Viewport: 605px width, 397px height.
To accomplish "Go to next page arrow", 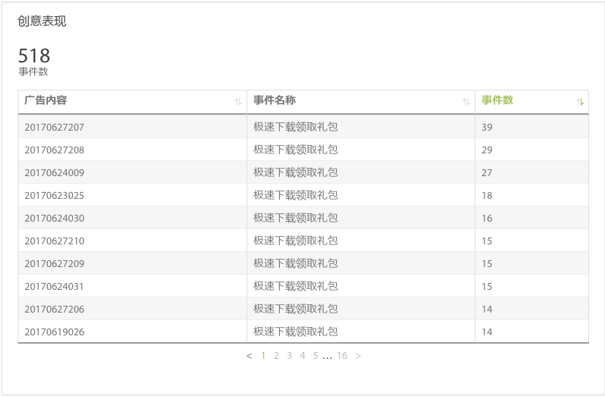I will point(358,356).
